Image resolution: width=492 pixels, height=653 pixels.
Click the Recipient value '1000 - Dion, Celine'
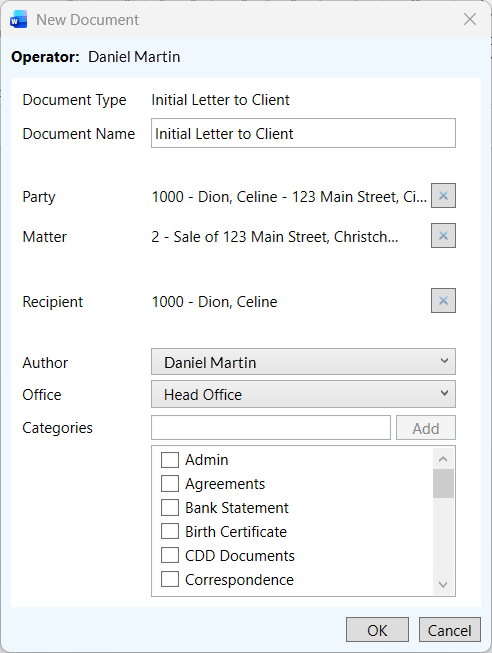point(215,302)
